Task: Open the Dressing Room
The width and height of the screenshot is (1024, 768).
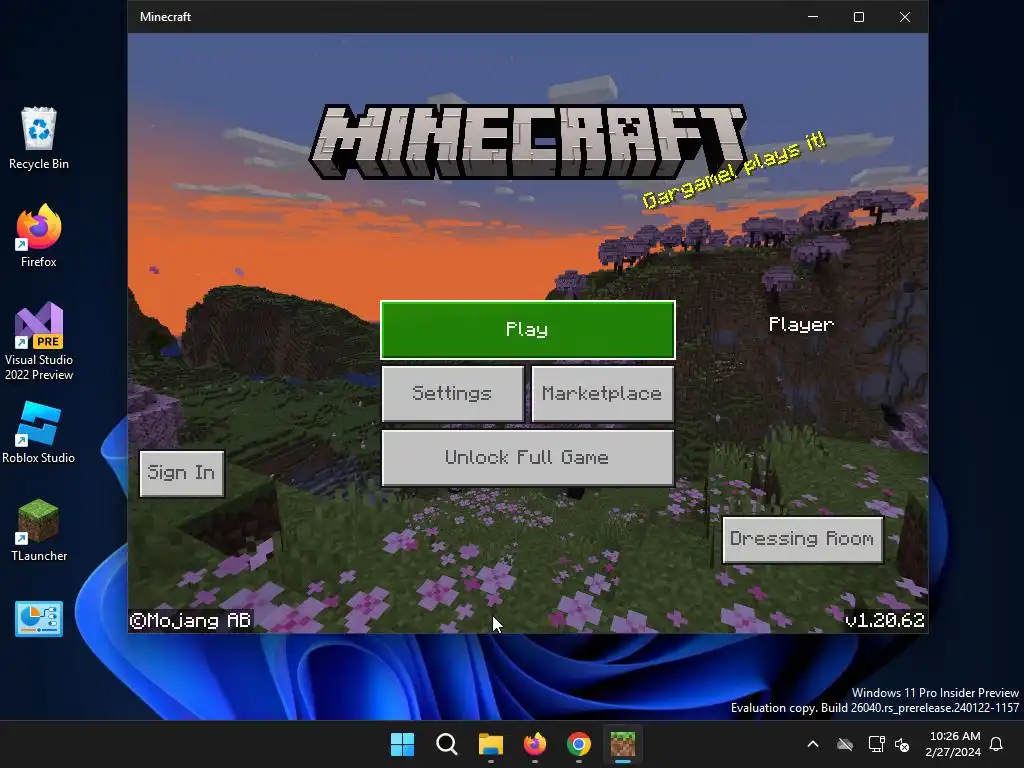Action: click(x=803, y=539)
